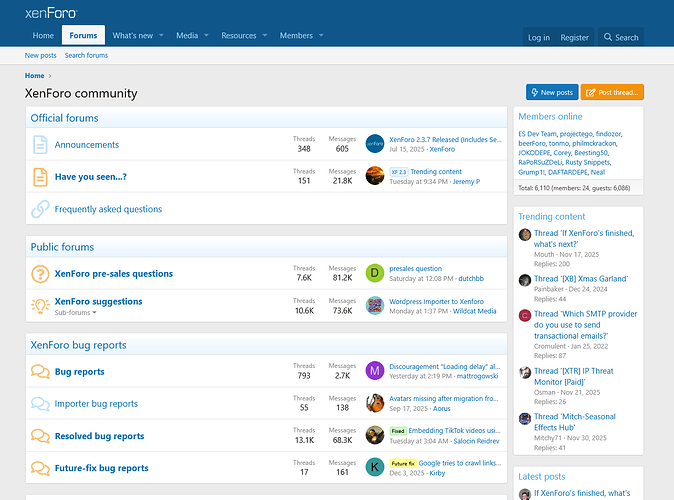The image size is (674, 500).
Task: Click Osman's avatar in Trending content
Action: coord(525,373)
